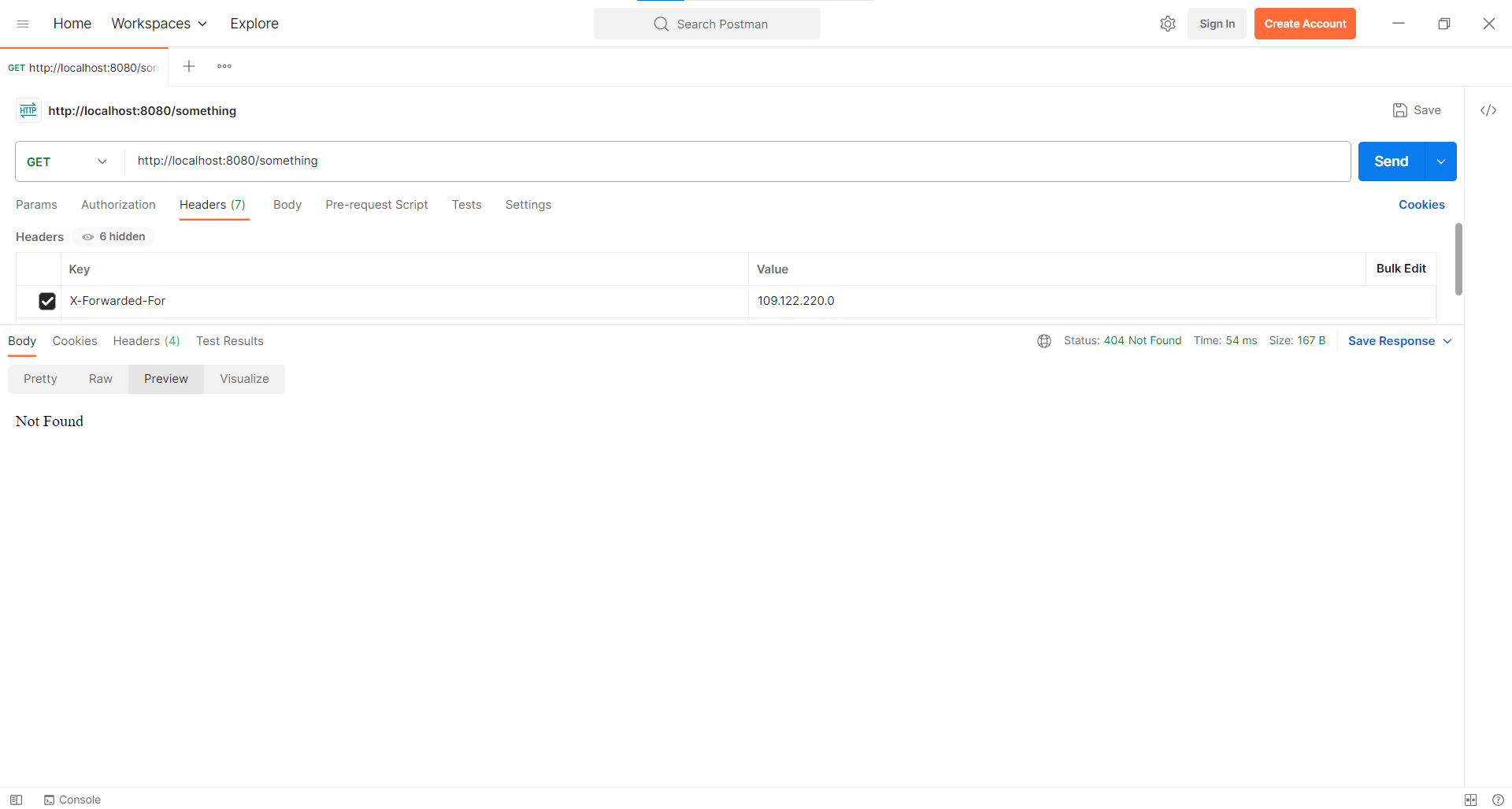
Task: Open the request Settings tab
Action: (x=528, y=205)
